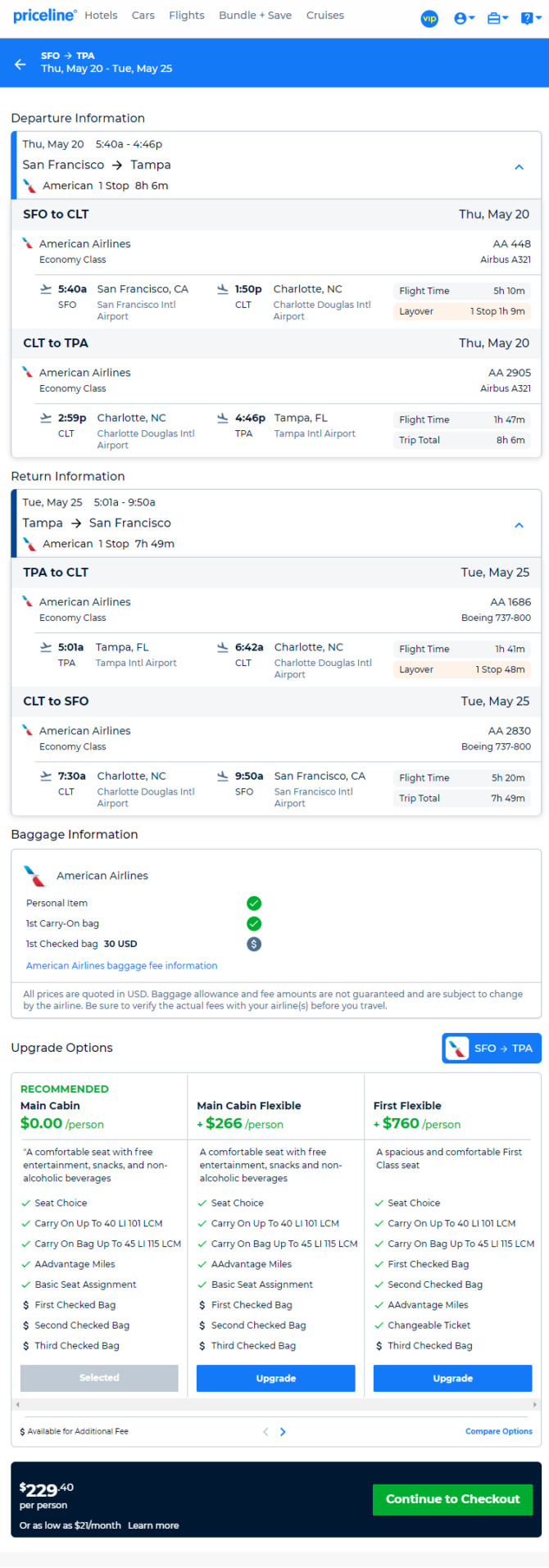
Task: Click the priceline logo
Action: (45, 16)
